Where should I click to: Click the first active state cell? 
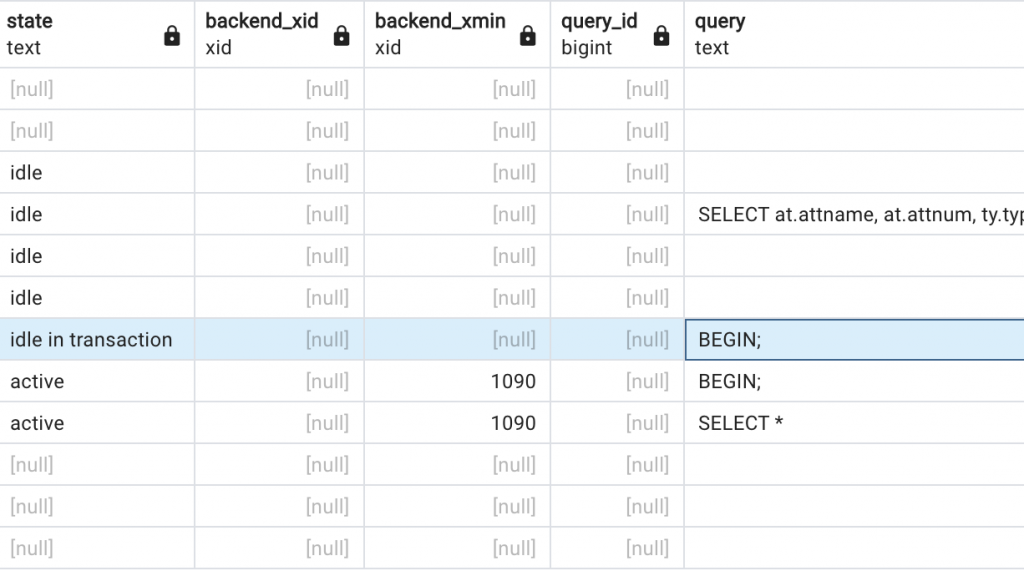(97, 382)
